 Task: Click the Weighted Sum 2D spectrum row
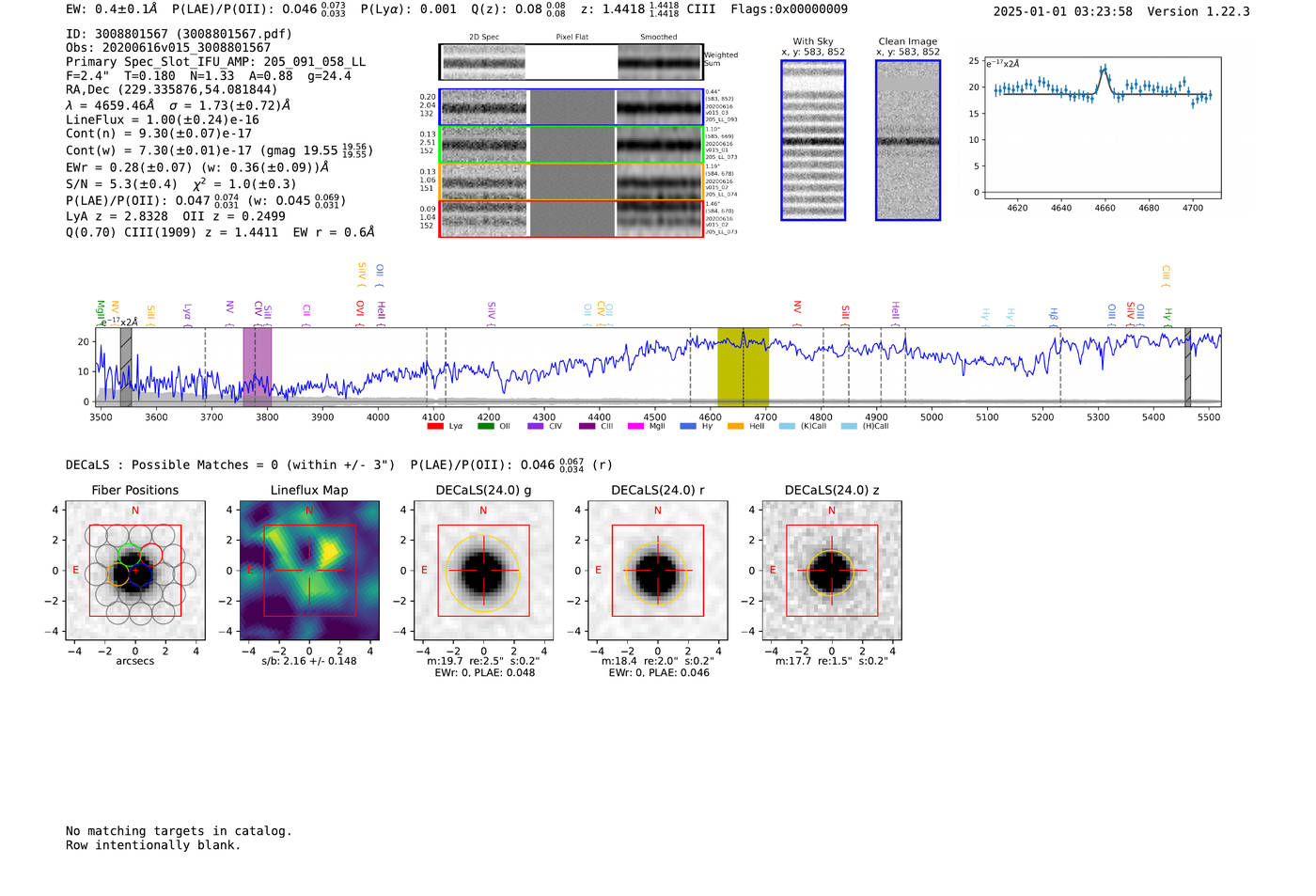pyautogui.click(x=572, y=62)
